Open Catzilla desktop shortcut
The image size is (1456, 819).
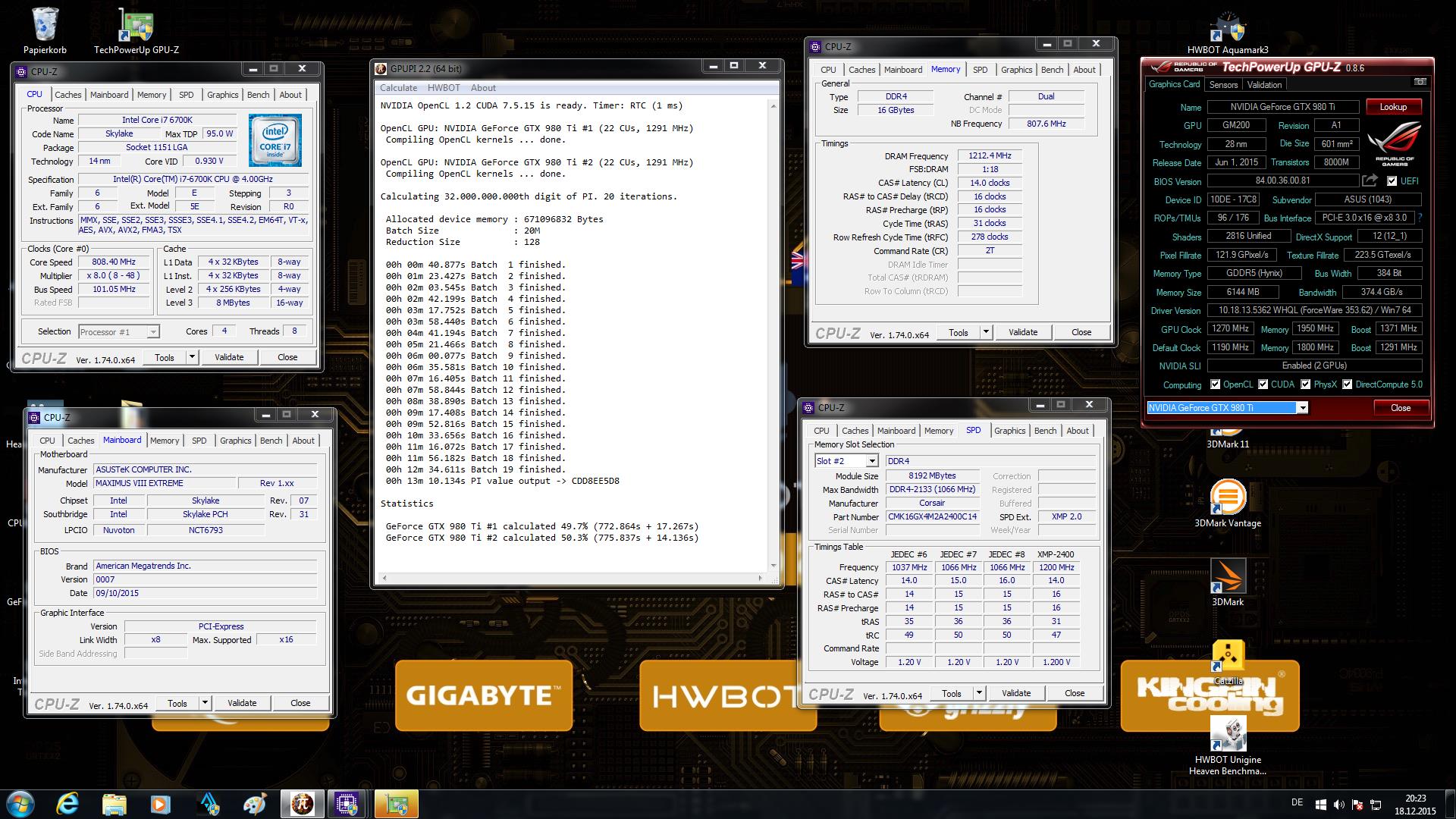(1228, 662)
